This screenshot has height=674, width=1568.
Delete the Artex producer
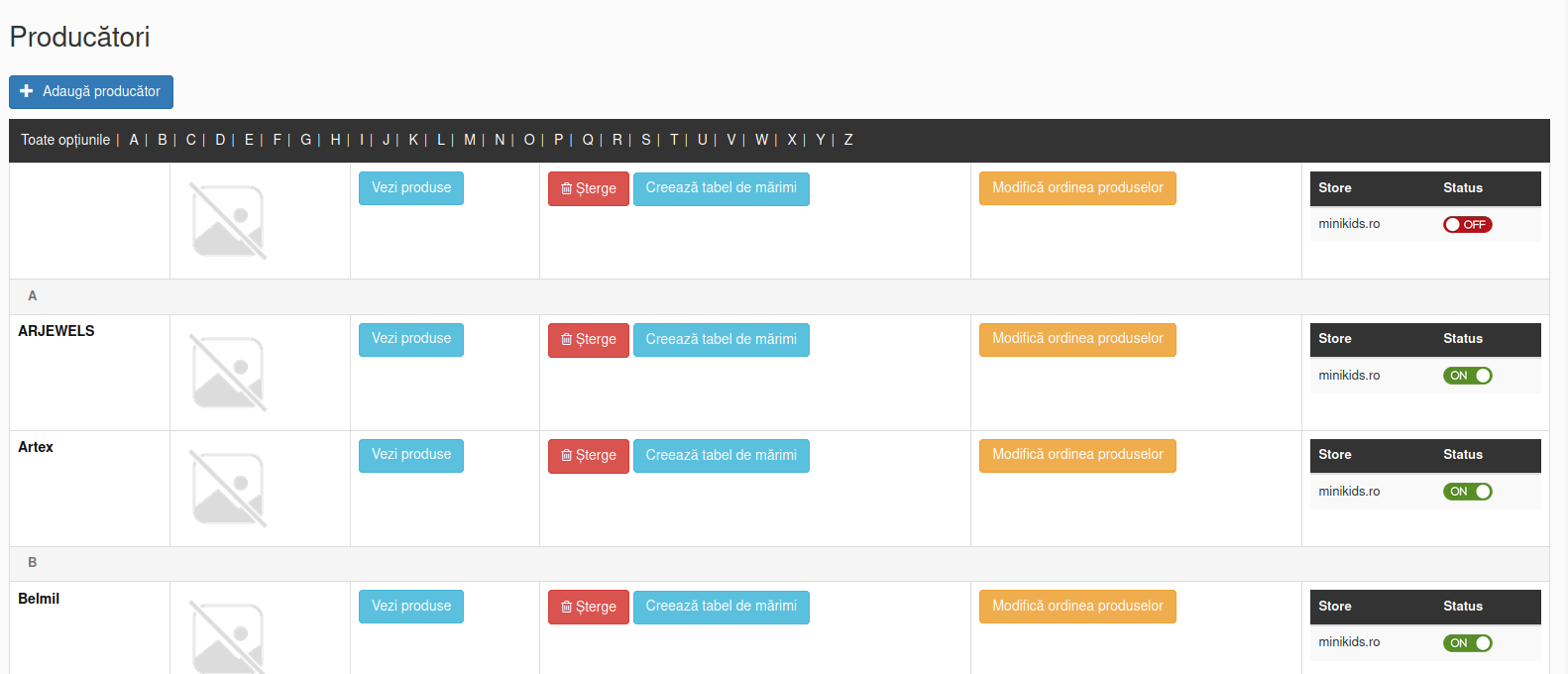coord(589,456)
